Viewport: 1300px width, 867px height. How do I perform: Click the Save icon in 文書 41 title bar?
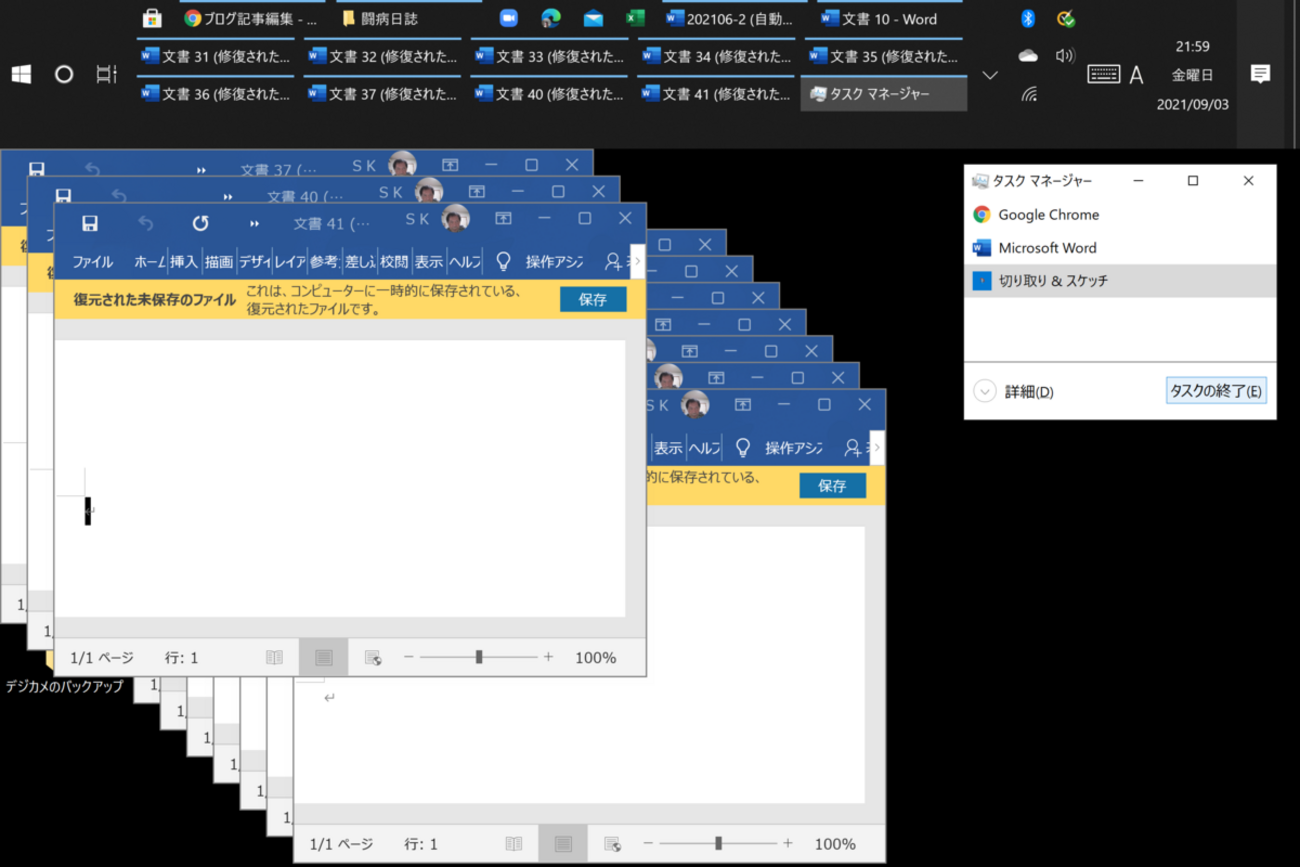[90, 223]
